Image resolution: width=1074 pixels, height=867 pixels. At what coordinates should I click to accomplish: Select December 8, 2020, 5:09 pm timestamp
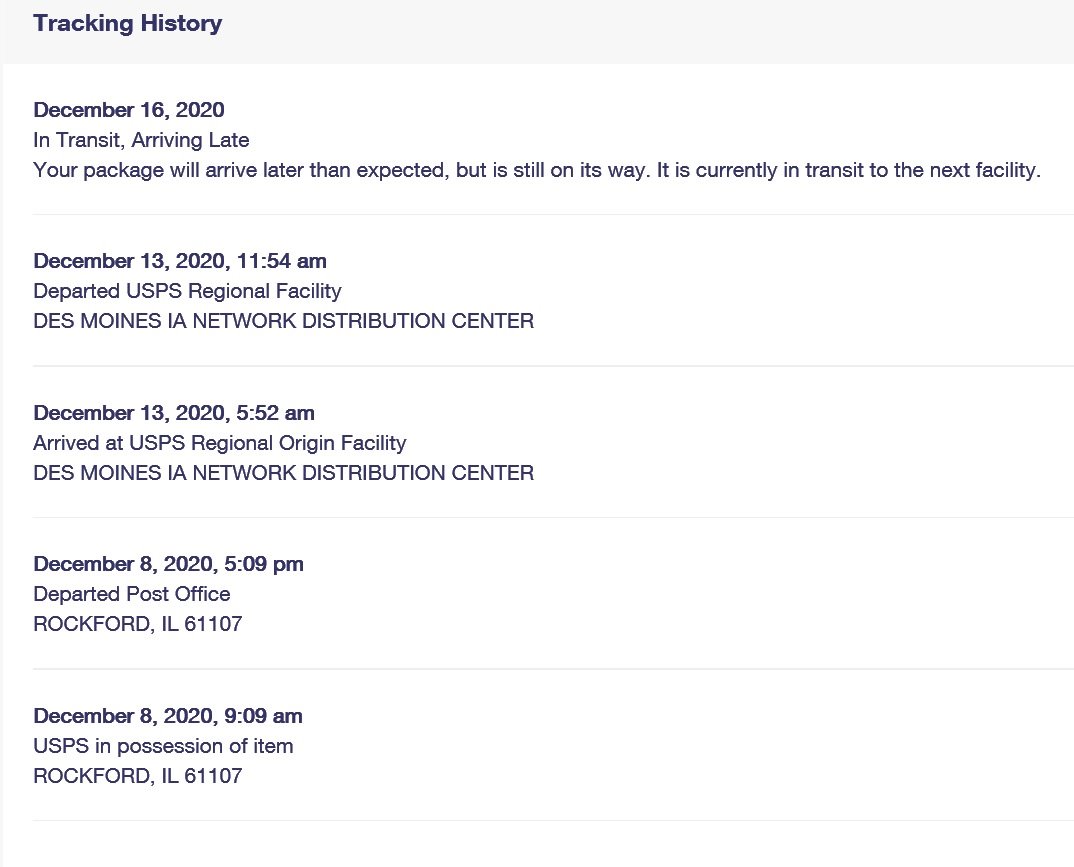click(168, 564)
